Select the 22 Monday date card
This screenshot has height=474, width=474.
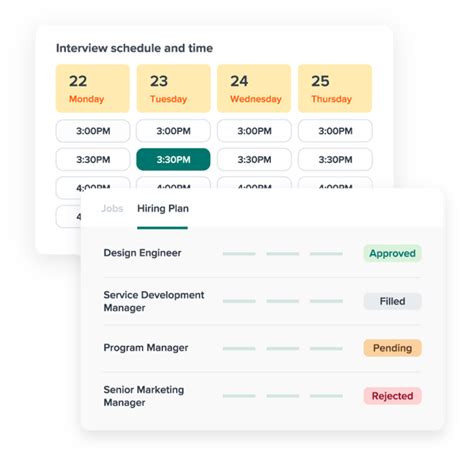click(x=93, y=88)
